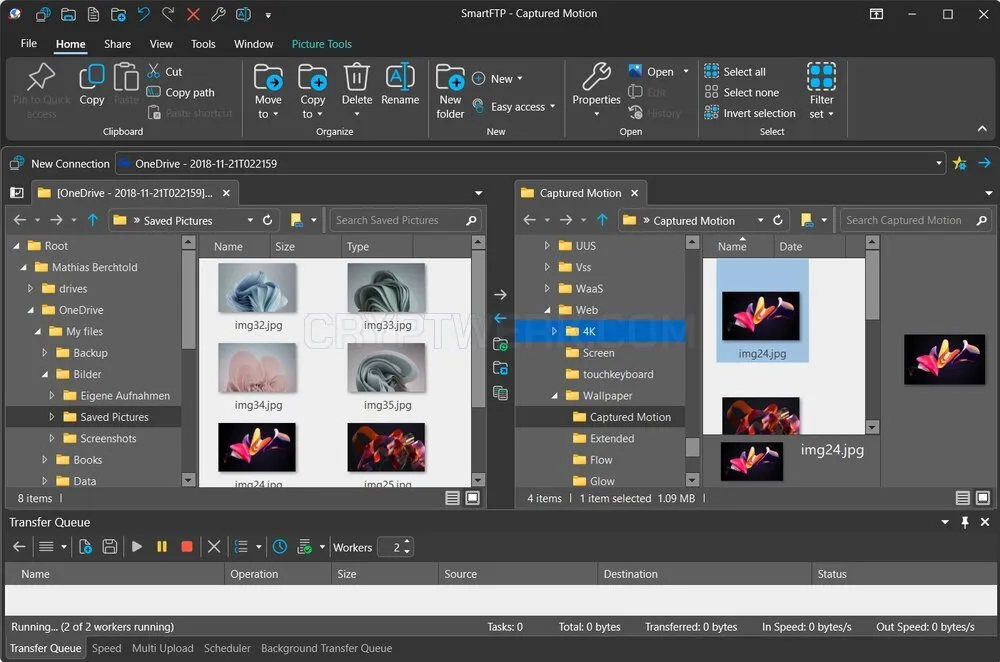Image resolution: width=1000 pixels, height=662 pixels.
Task: Open the View ribbon tab
Action: point(161,44)
